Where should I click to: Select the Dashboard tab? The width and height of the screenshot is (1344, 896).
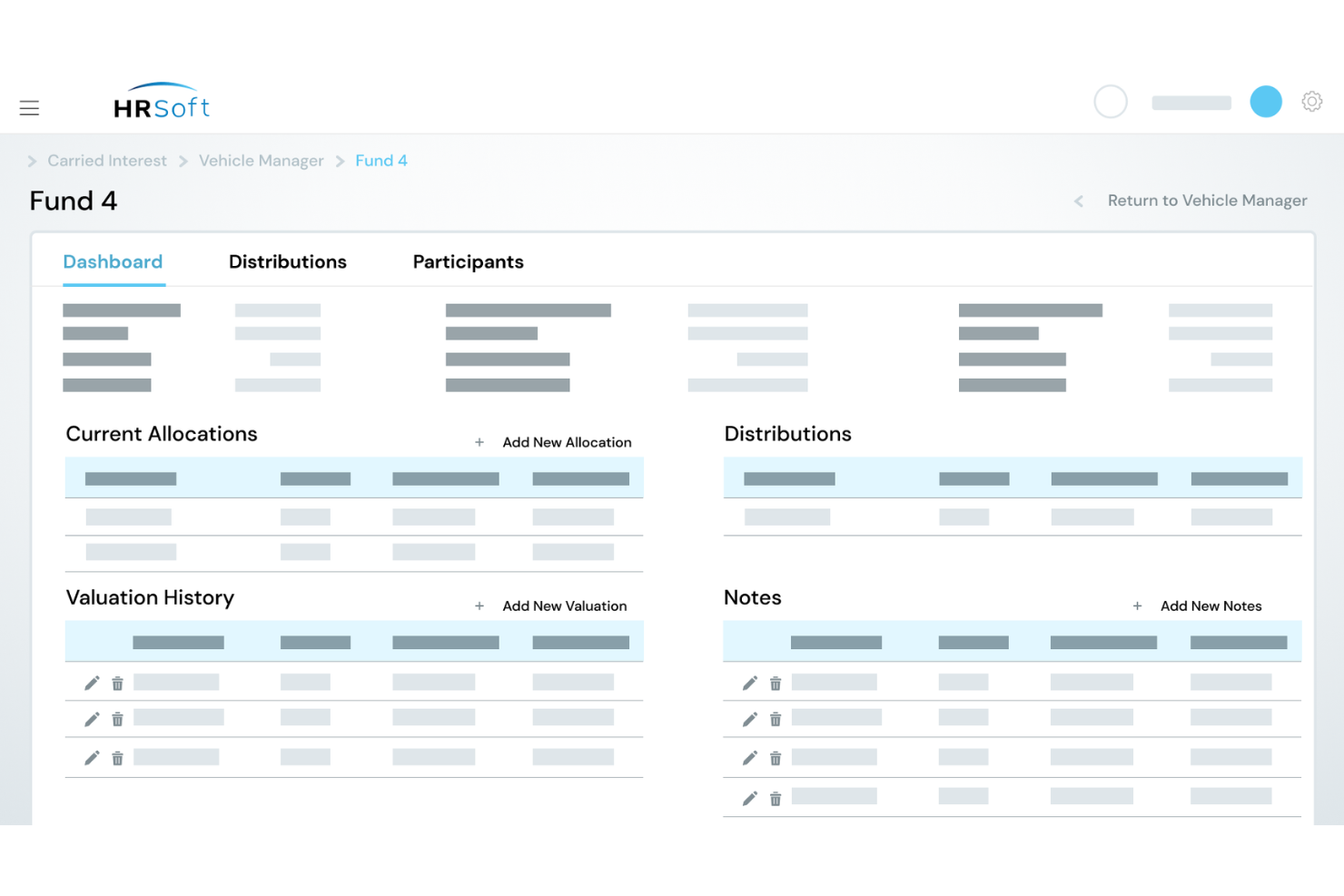[113, 261]
